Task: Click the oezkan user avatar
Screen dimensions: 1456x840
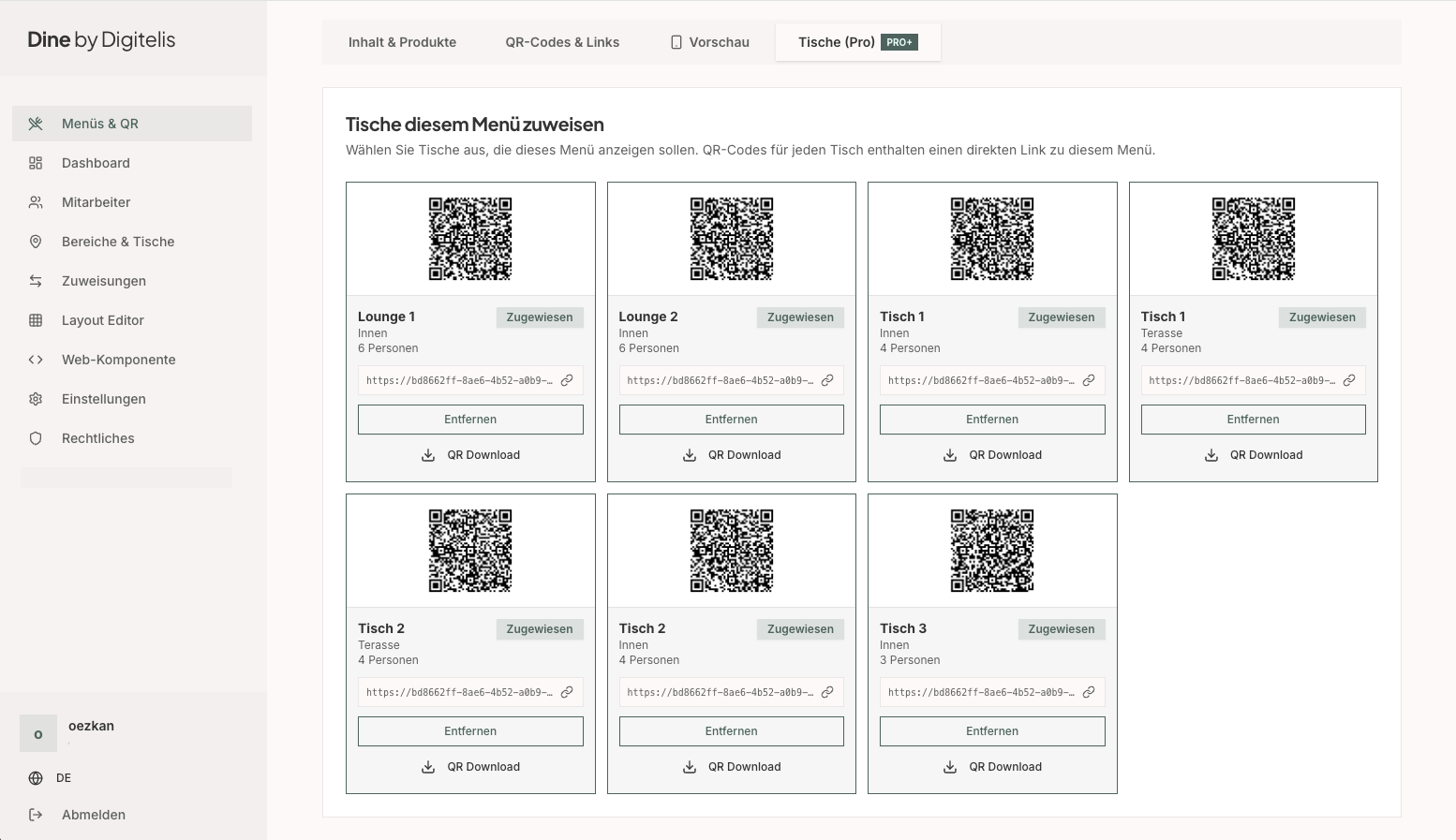Action: 38,733
